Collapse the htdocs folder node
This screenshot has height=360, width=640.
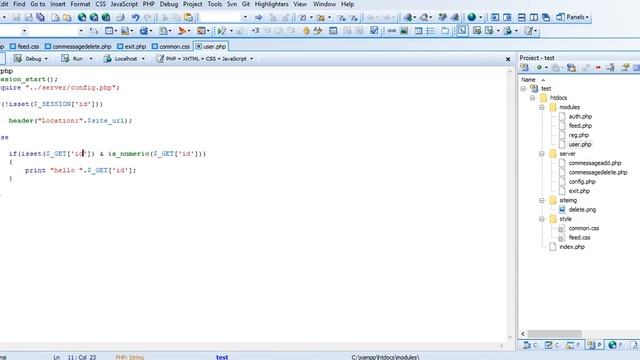(x=533, y=98)
